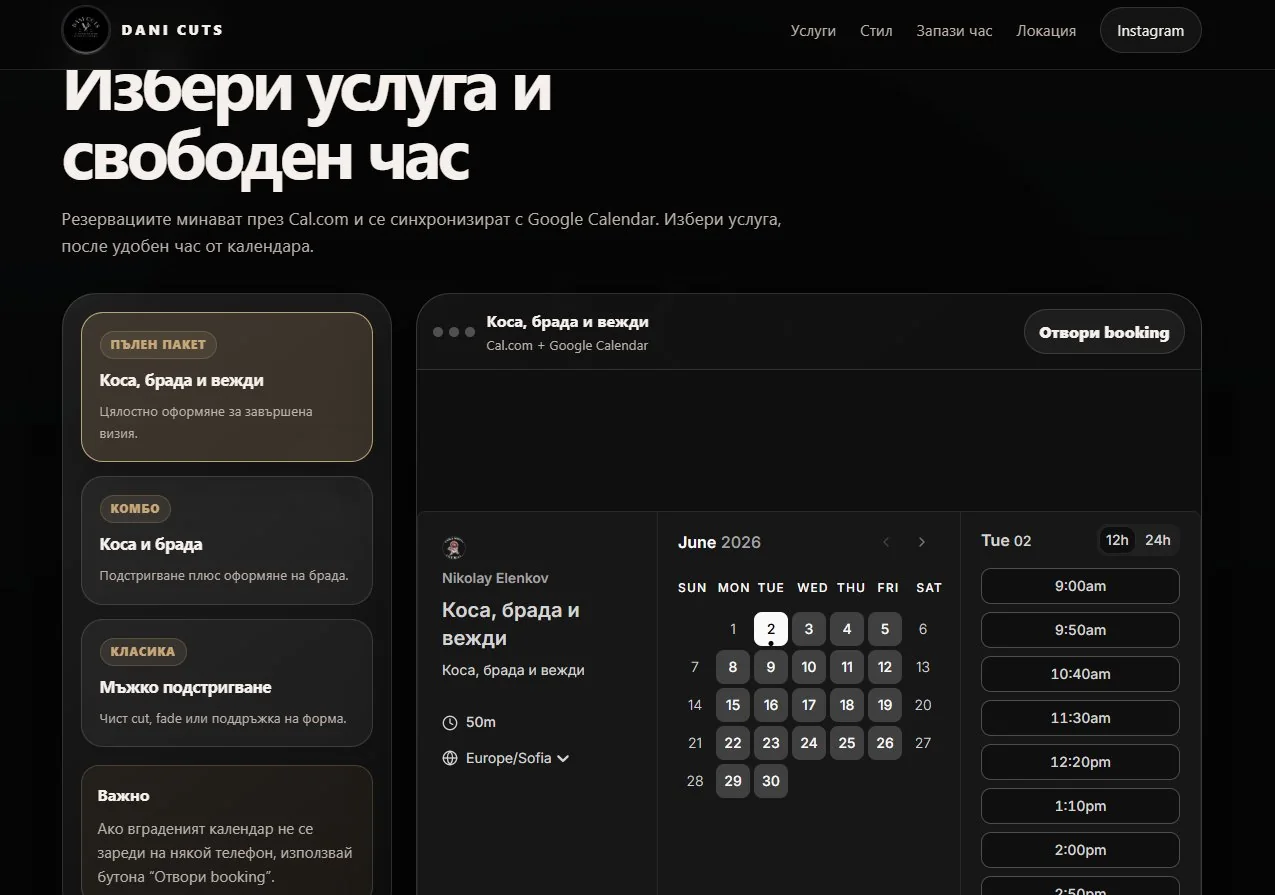Go to previous month arrow

pyautogui.click(x=886, y=542)
